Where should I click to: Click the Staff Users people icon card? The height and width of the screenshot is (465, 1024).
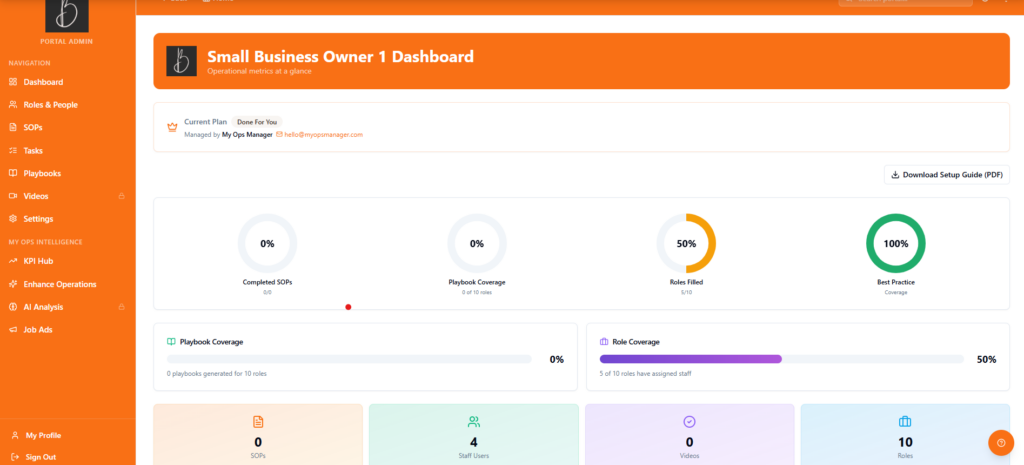click(474, 422)
